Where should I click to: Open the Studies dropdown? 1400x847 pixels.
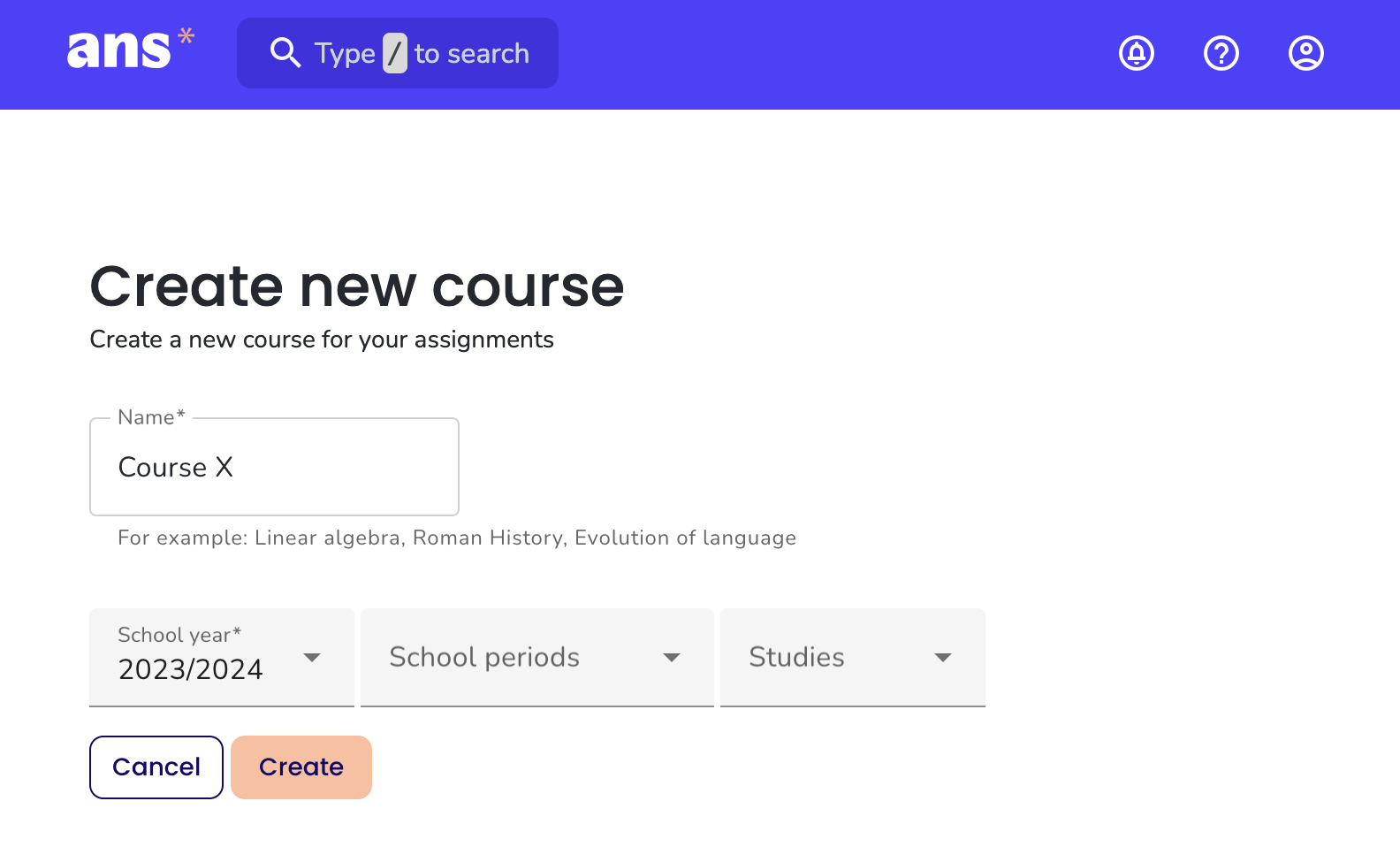click(853, 657)
